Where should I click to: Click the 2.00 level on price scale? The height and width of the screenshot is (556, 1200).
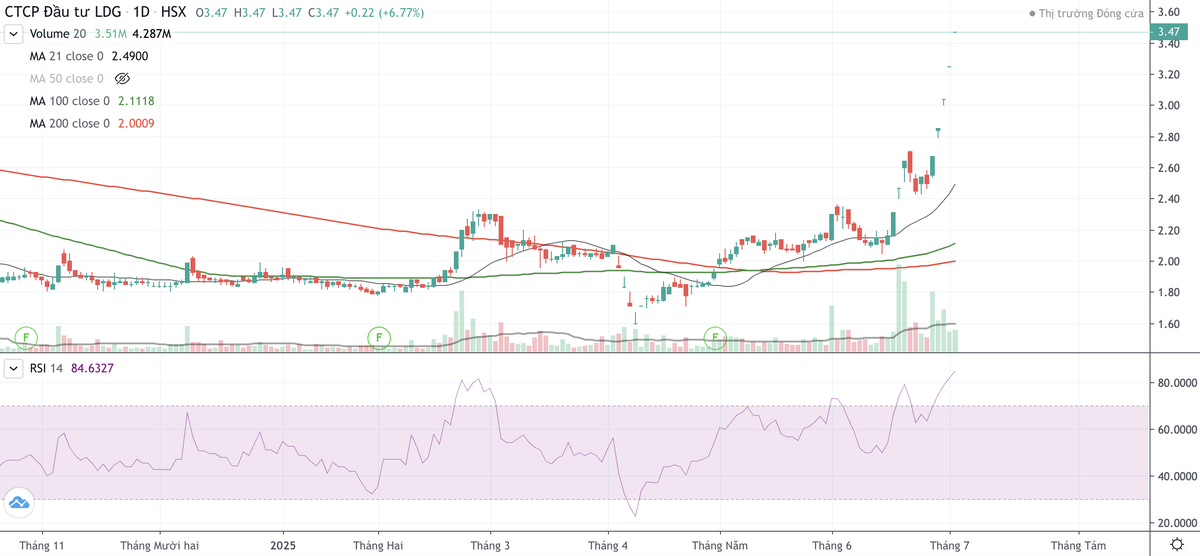(1167, 262)
